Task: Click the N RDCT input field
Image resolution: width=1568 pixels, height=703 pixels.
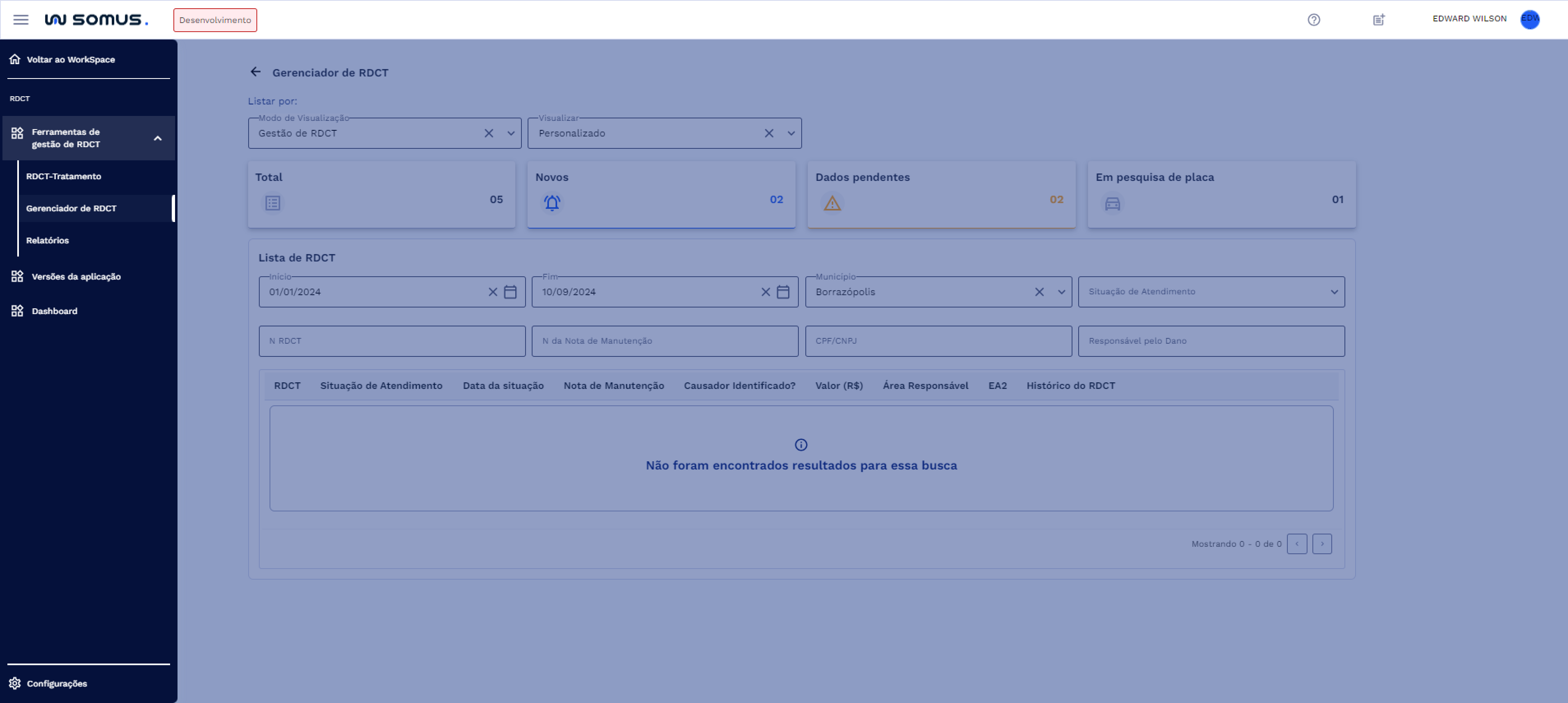Action: click(392, 340)
